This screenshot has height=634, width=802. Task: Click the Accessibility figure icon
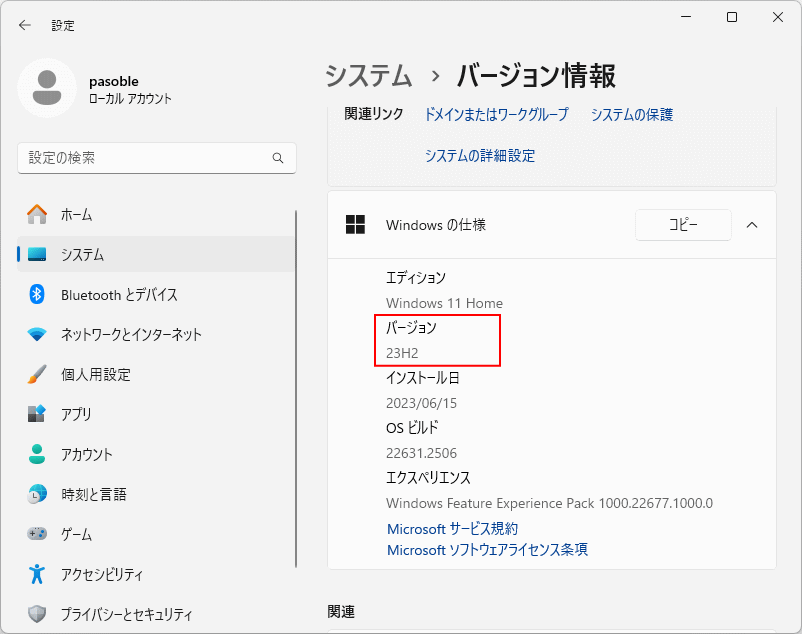[37, 574]
